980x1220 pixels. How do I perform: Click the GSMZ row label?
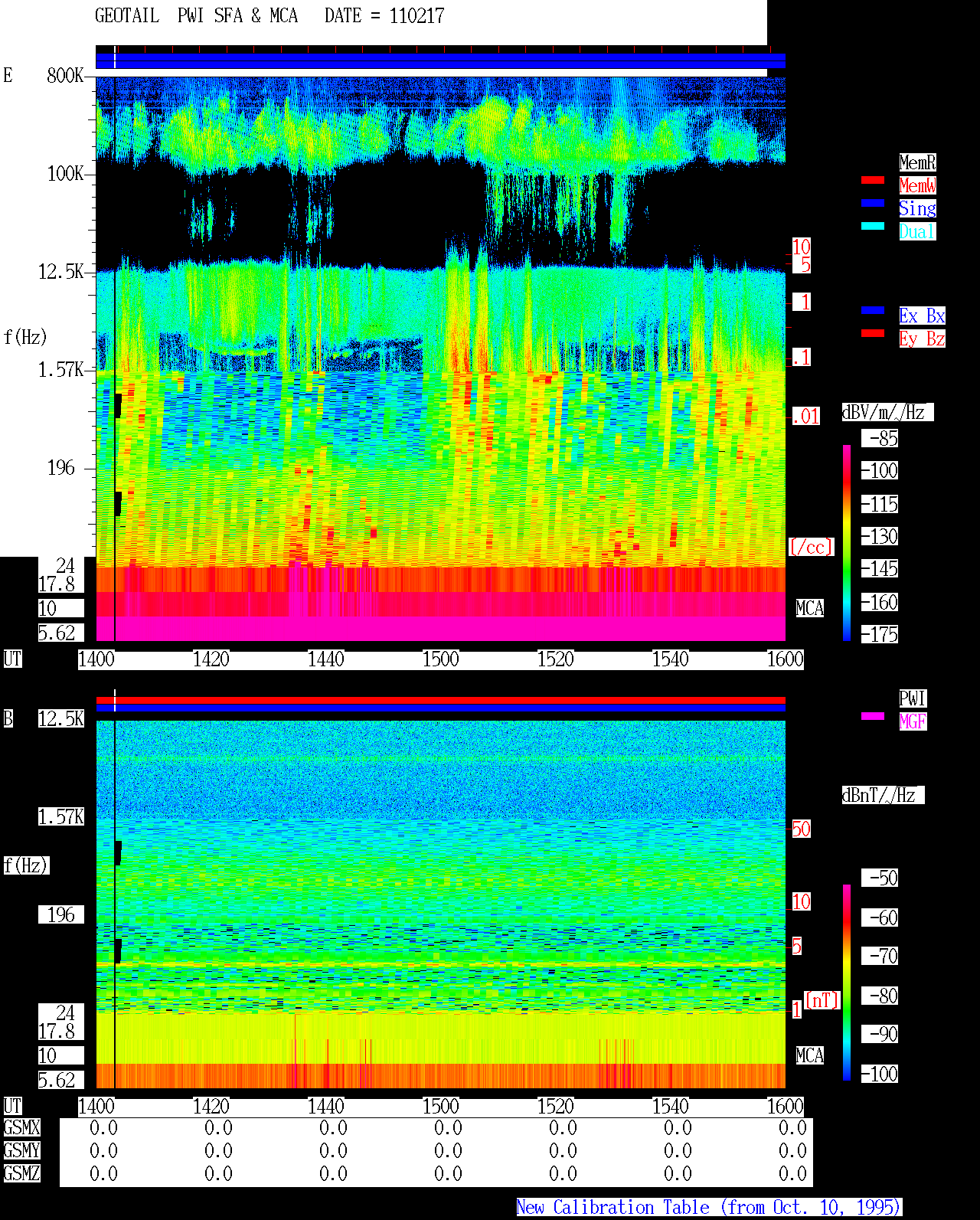click(21, 1173)
